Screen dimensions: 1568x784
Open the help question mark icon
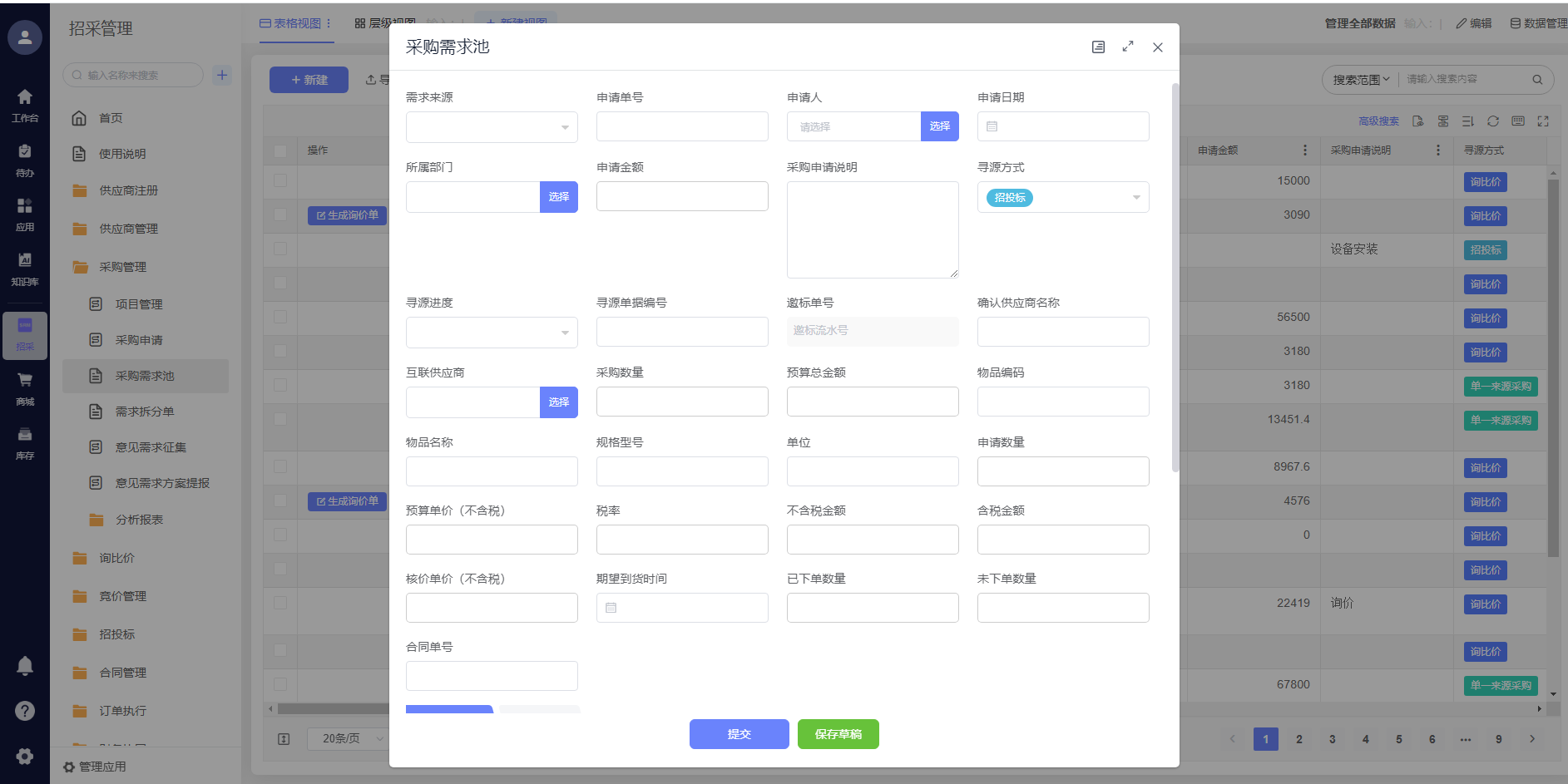click(25, 711)
